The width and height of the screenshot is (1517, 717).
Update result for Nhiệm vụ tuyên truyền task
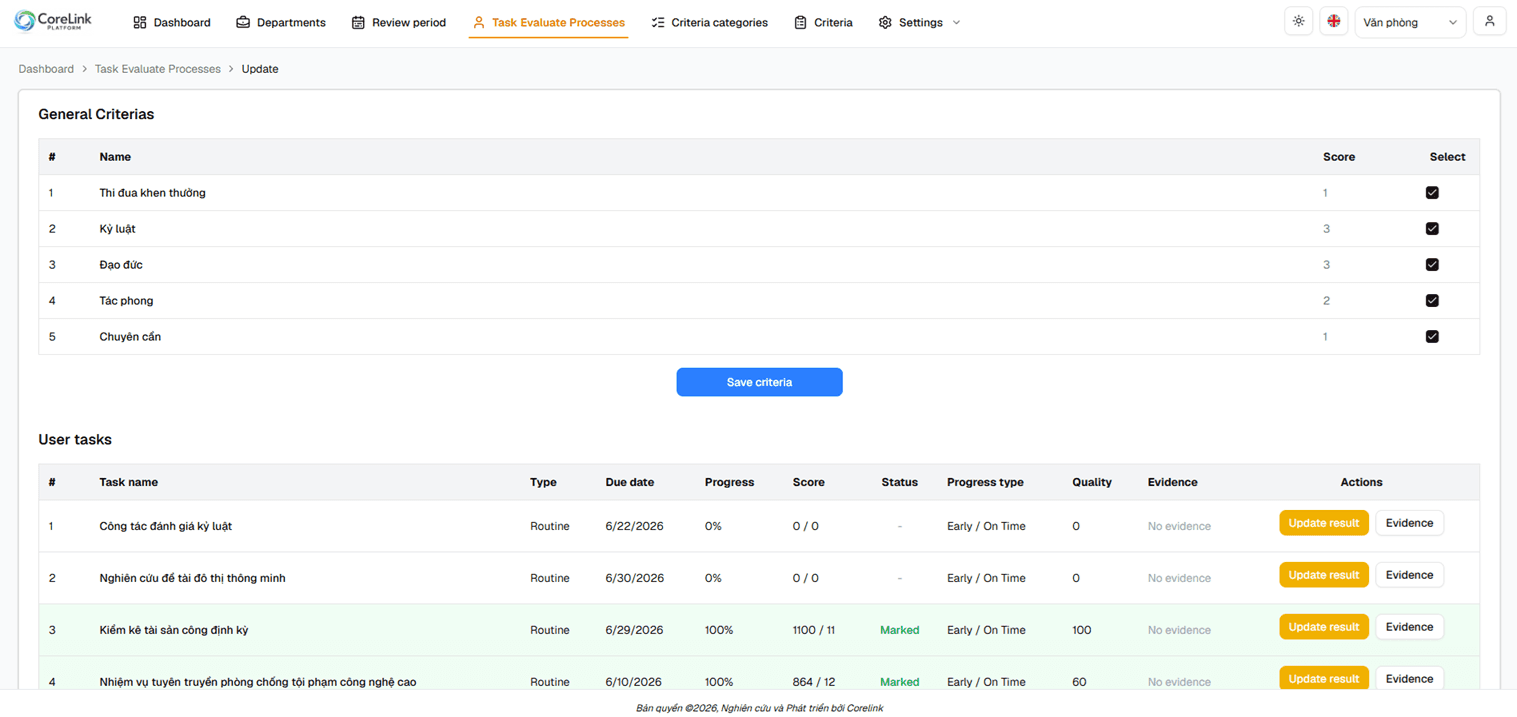tap(1324, 679)
